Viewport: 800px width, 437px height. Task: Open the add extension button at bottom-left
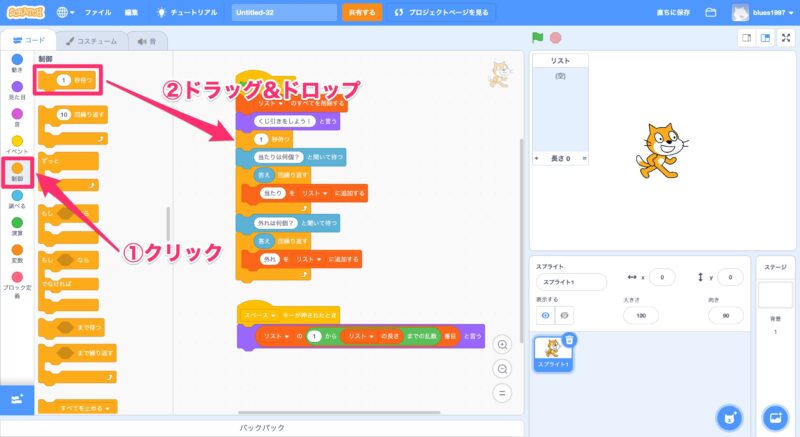pos(16,399)
